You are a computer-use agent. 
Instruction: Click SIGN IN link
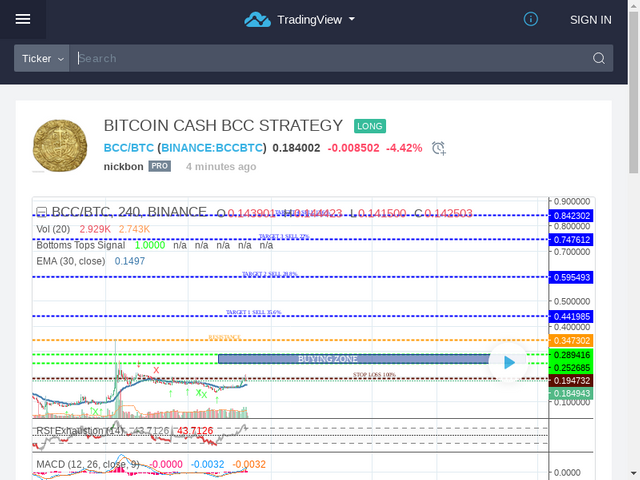click(591, 20)
